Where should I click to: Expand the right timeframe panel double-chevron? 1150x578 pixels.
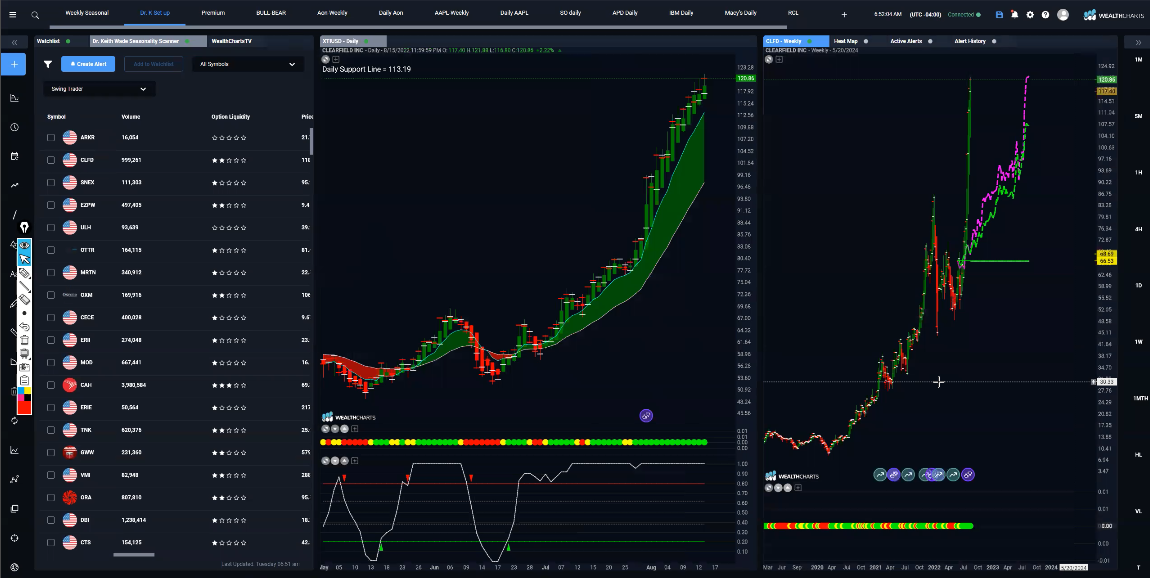coord(1138,43)
